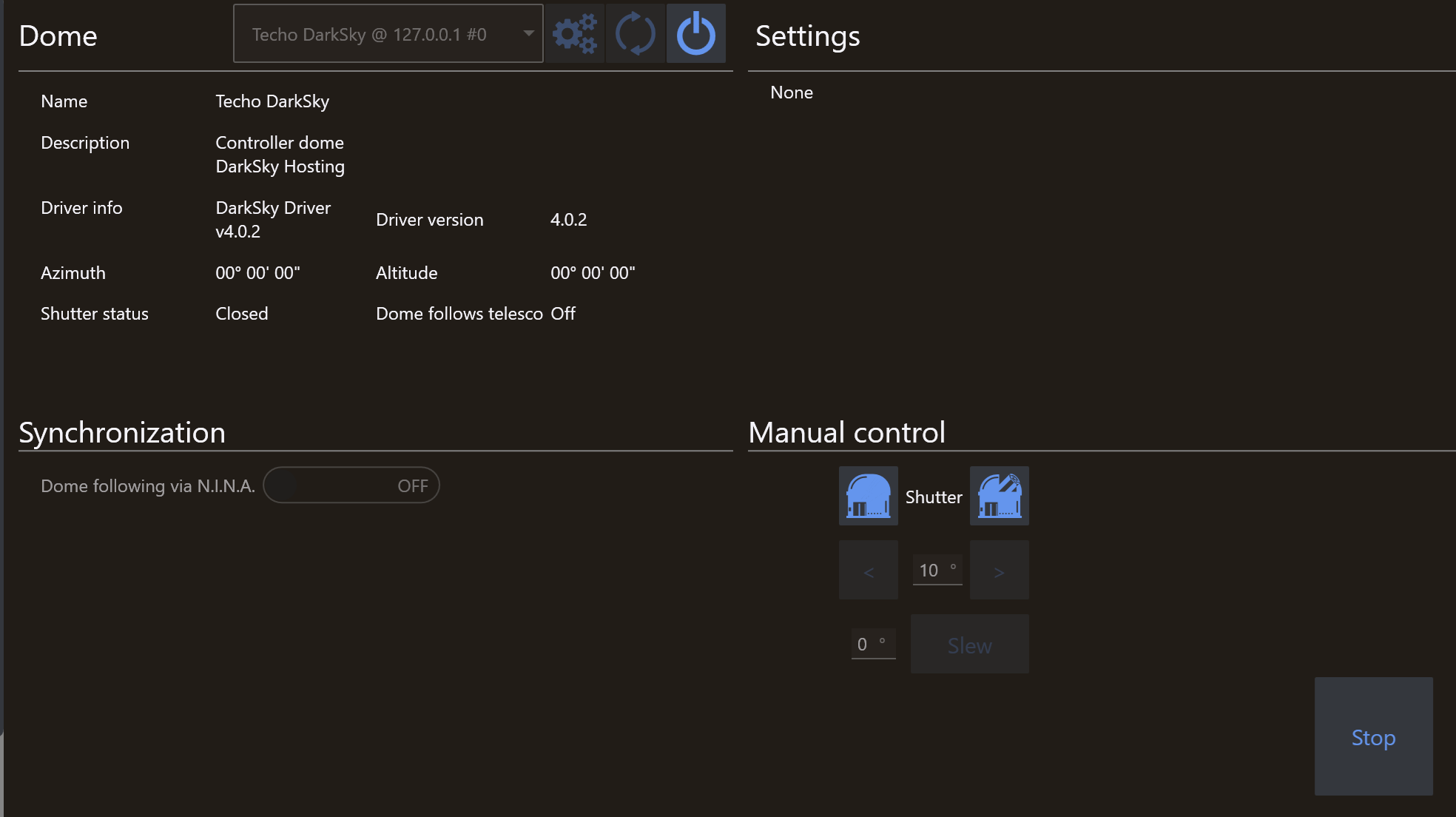Click the Stop button

click(1374, 736)
